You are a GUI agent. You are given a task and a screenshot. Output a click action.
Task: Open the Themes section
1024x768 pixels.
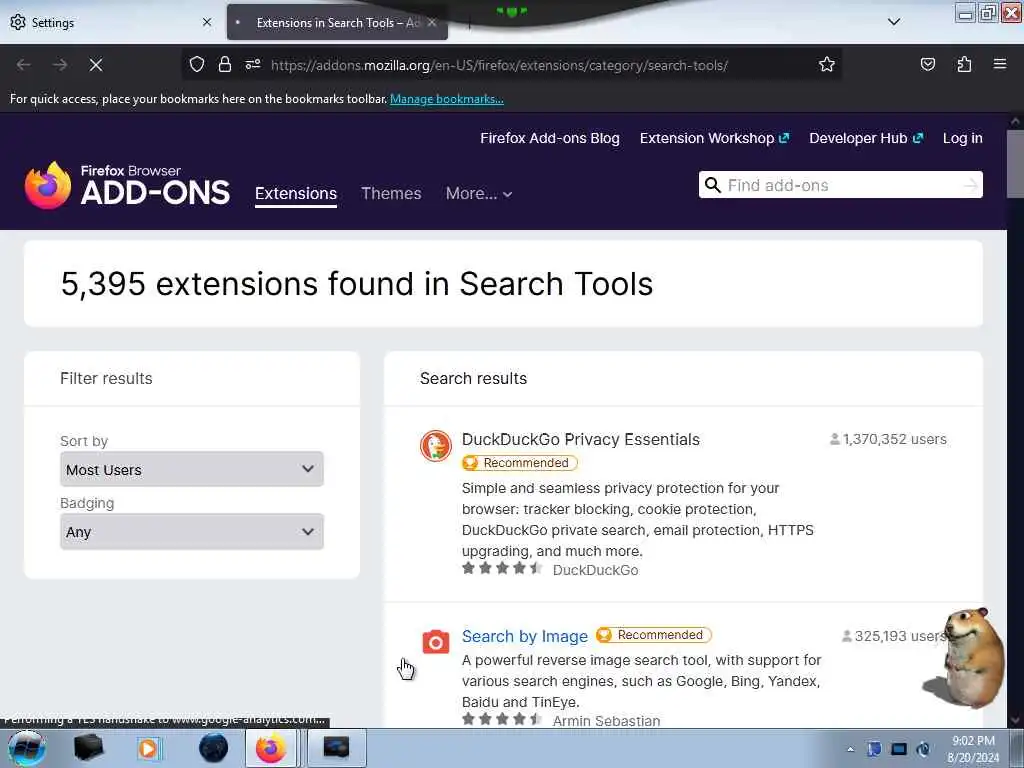(391, 193)
